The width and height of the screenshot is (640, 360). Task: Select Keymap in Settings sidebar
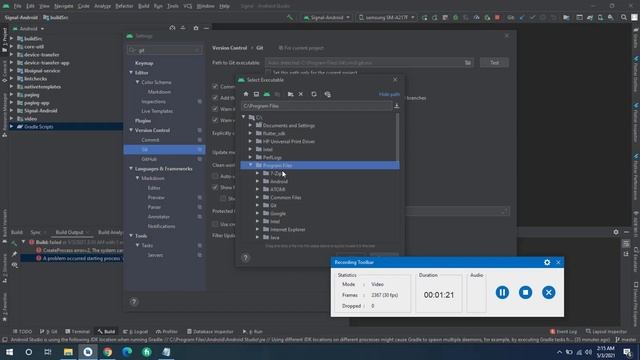[x=144, y=63]
